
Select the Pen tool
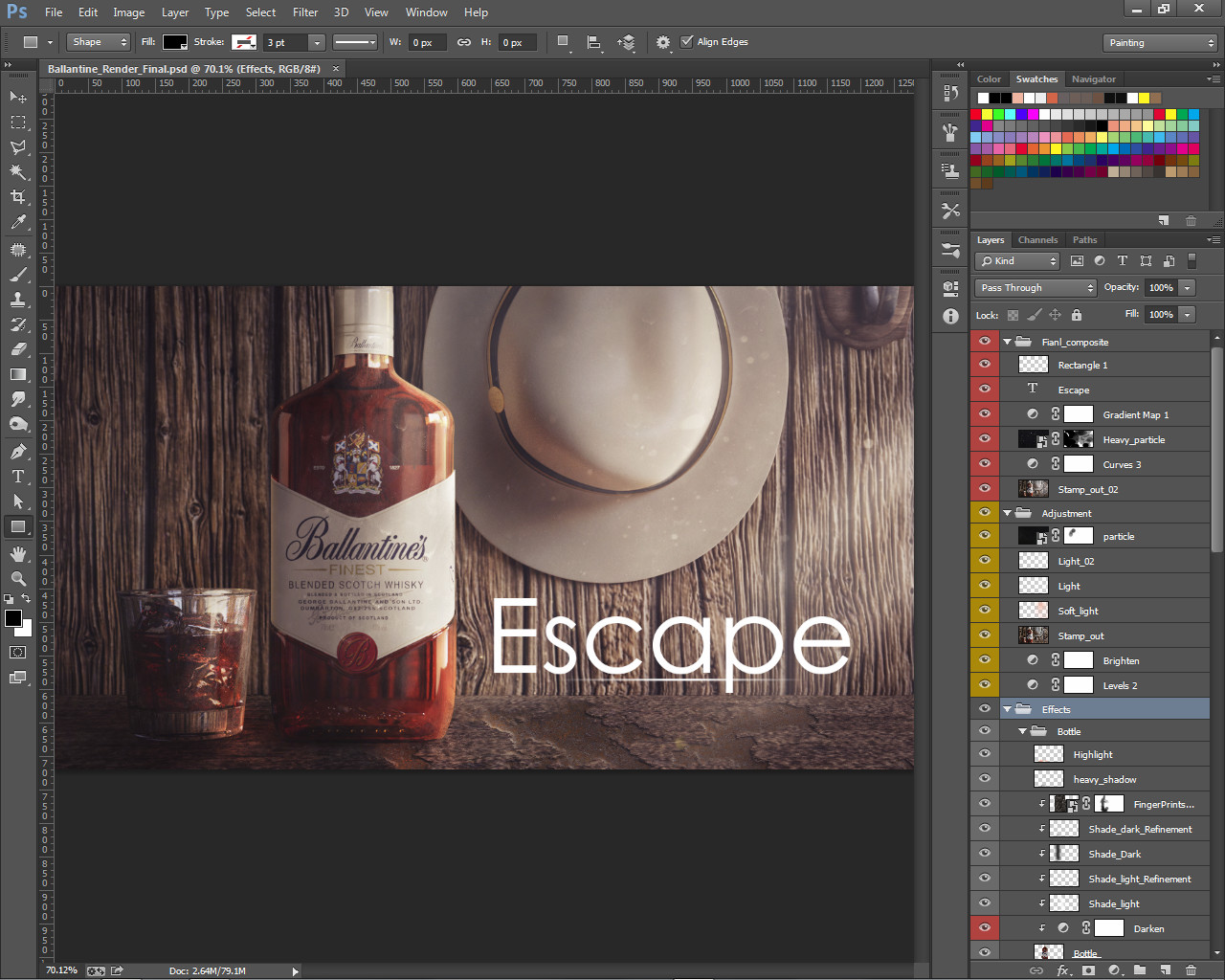click(18, 451)
